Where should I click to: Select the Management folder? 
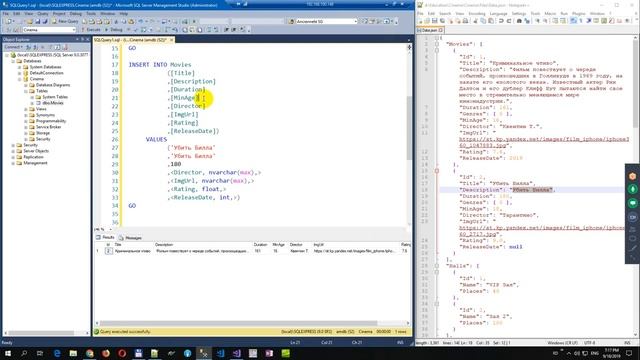[35, 163]
